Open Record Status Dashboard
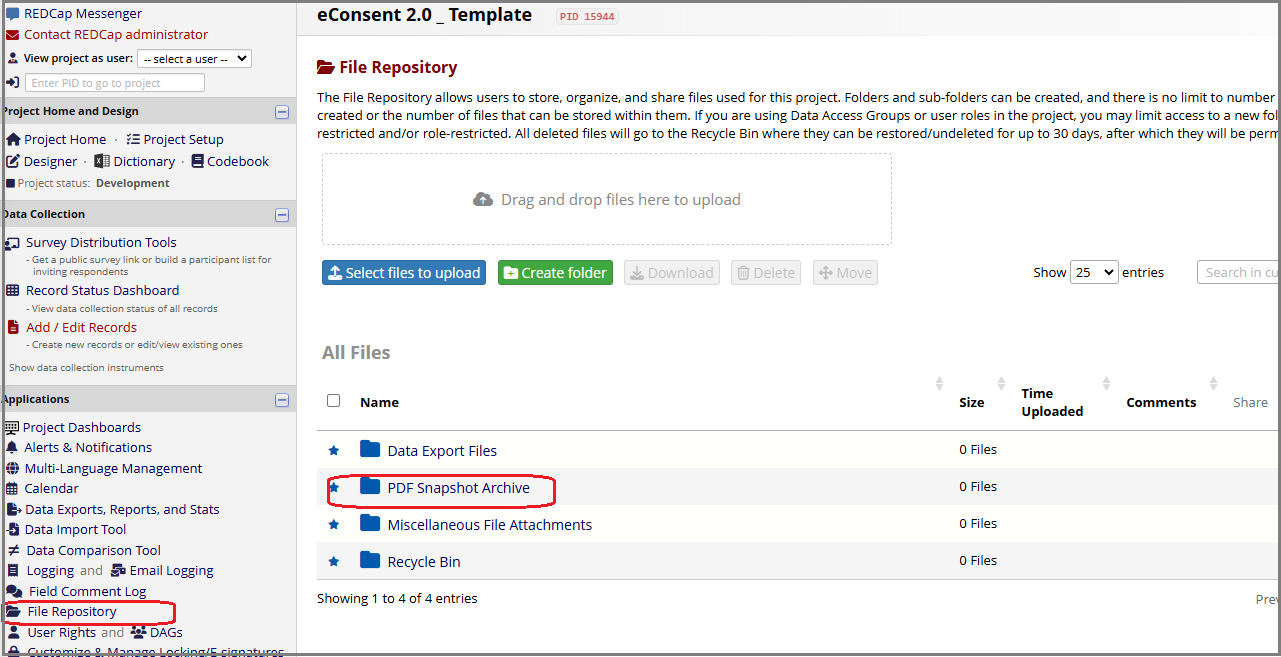This screenshot has height=657, width=1281. pyautogui.click(x=101, y=290)
